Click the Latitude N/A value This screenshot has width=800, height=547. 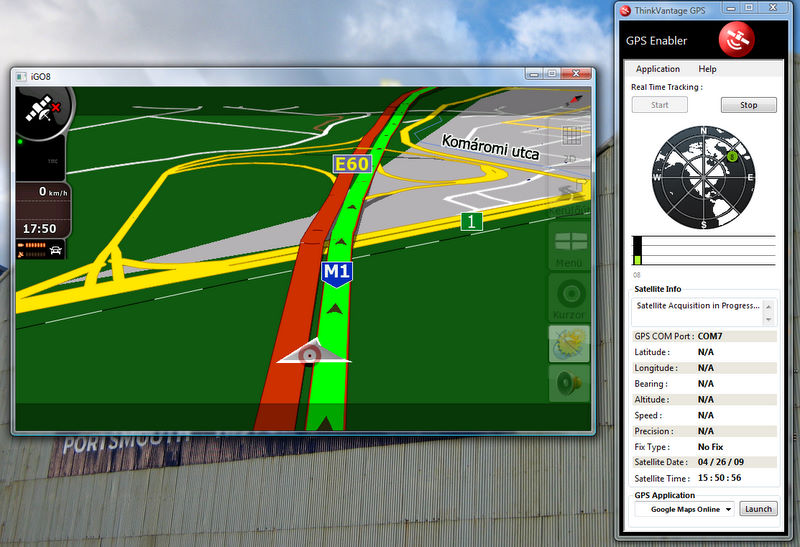coord(706,352)
